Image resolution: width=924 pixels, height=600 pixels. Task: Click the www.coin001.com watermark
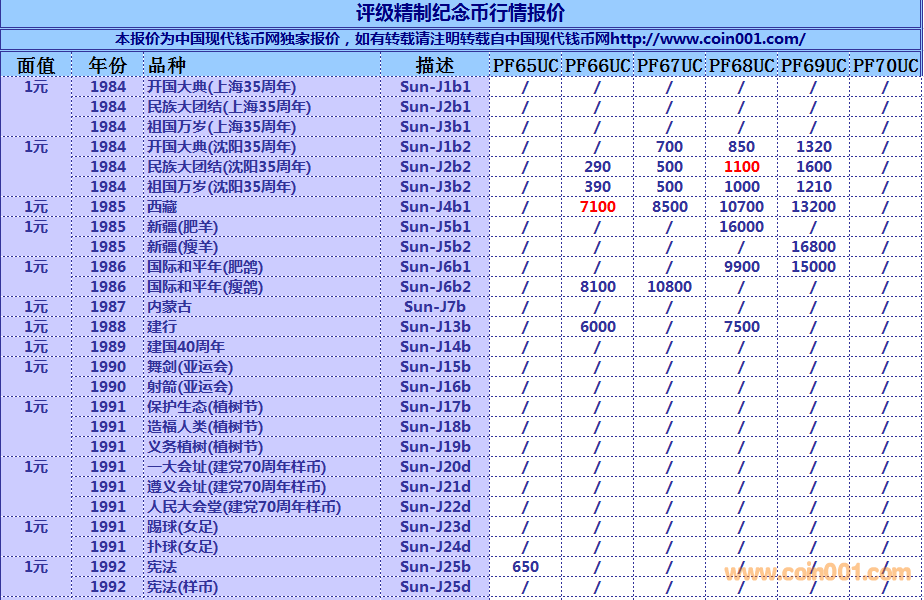pyautogui.click(x=817, y=573)
